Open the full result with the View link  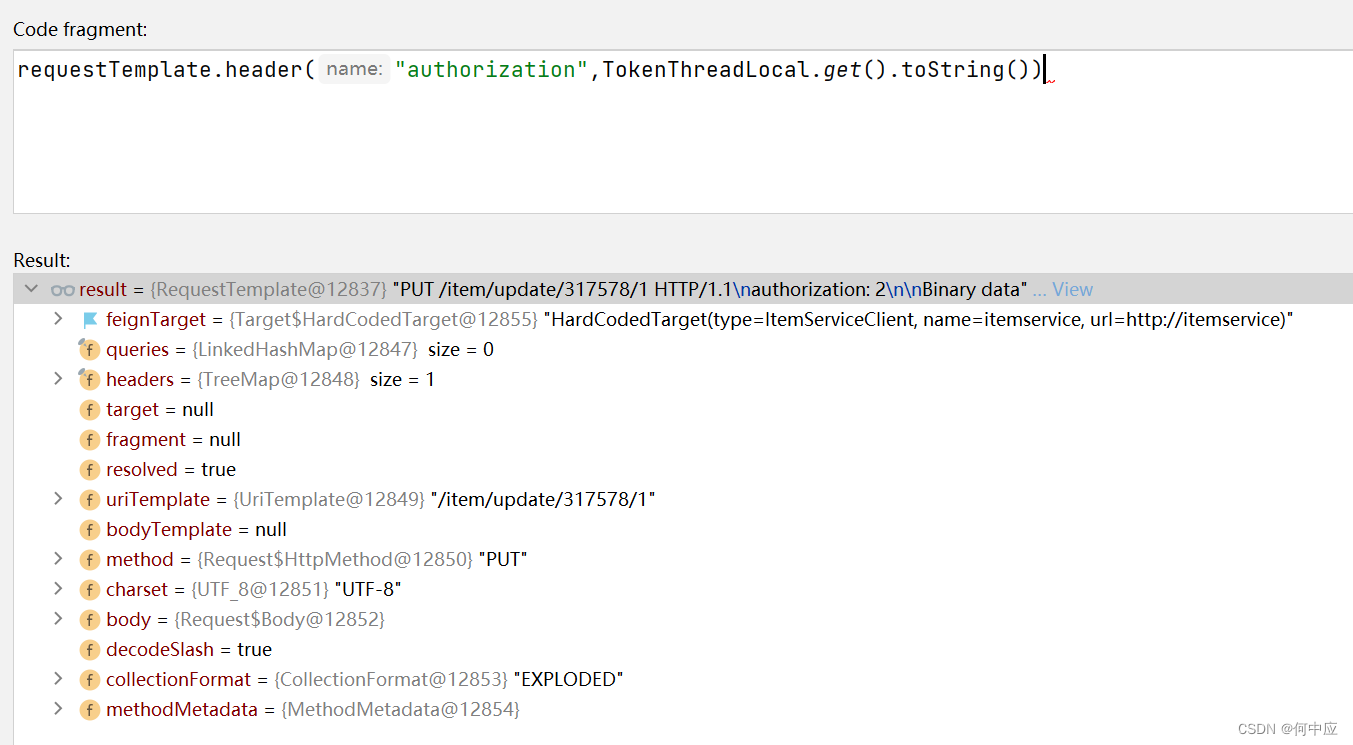(x=1073, y=289)
